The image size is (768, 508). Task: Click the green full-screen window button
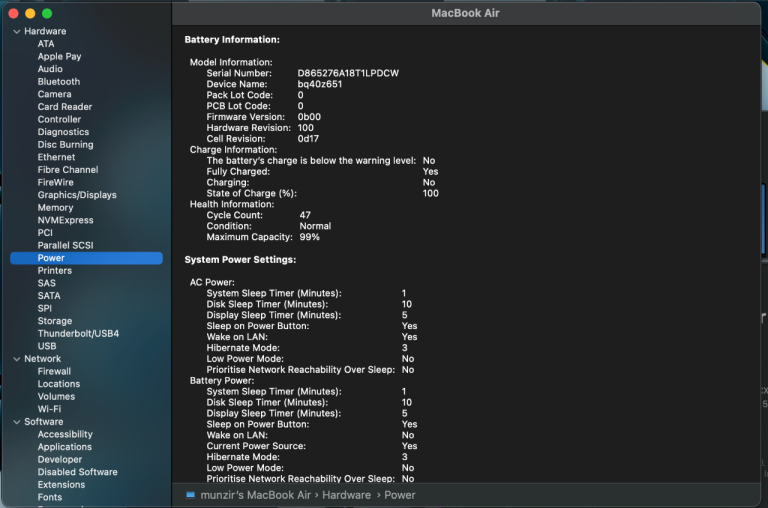47,14
